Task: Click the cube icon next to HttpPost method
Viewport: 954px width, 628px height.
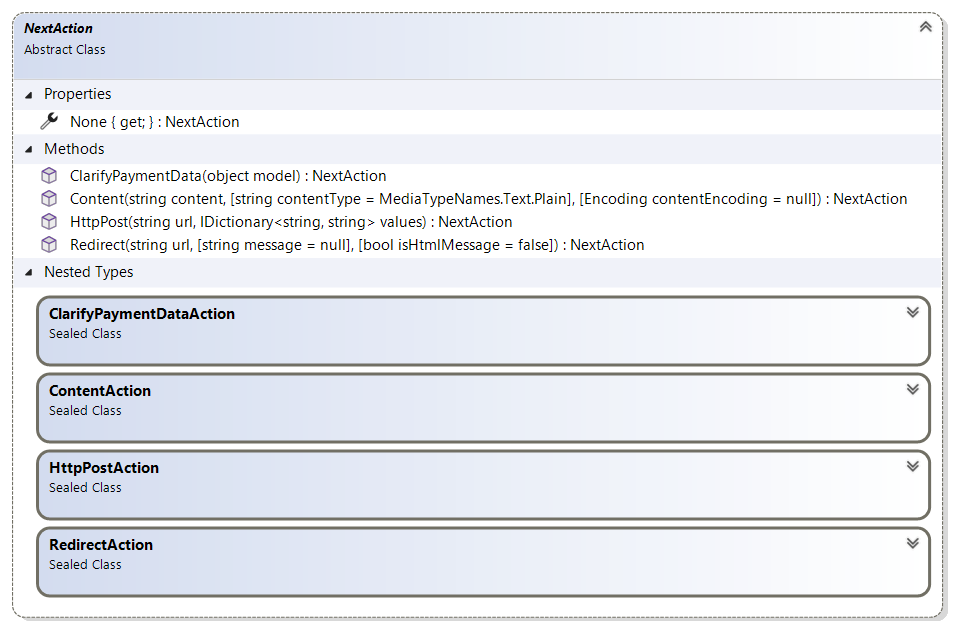Action: pyautogui.click(x=49, y=222)
